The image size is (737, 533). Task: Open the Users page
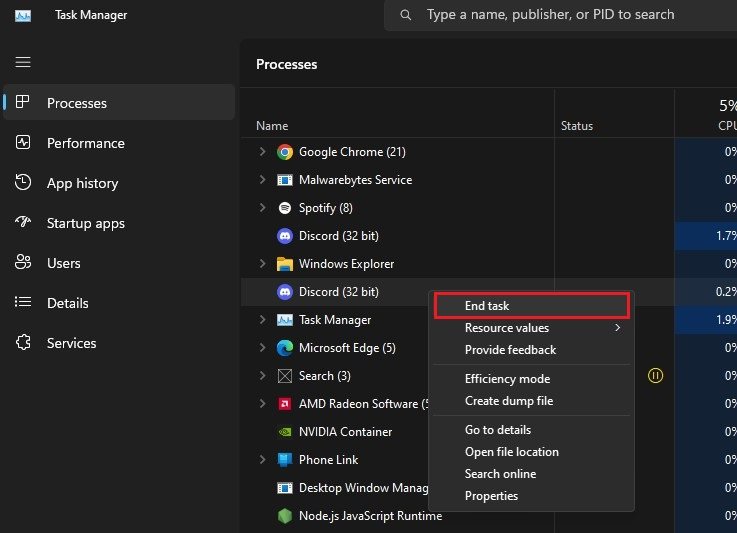[63, 263]
